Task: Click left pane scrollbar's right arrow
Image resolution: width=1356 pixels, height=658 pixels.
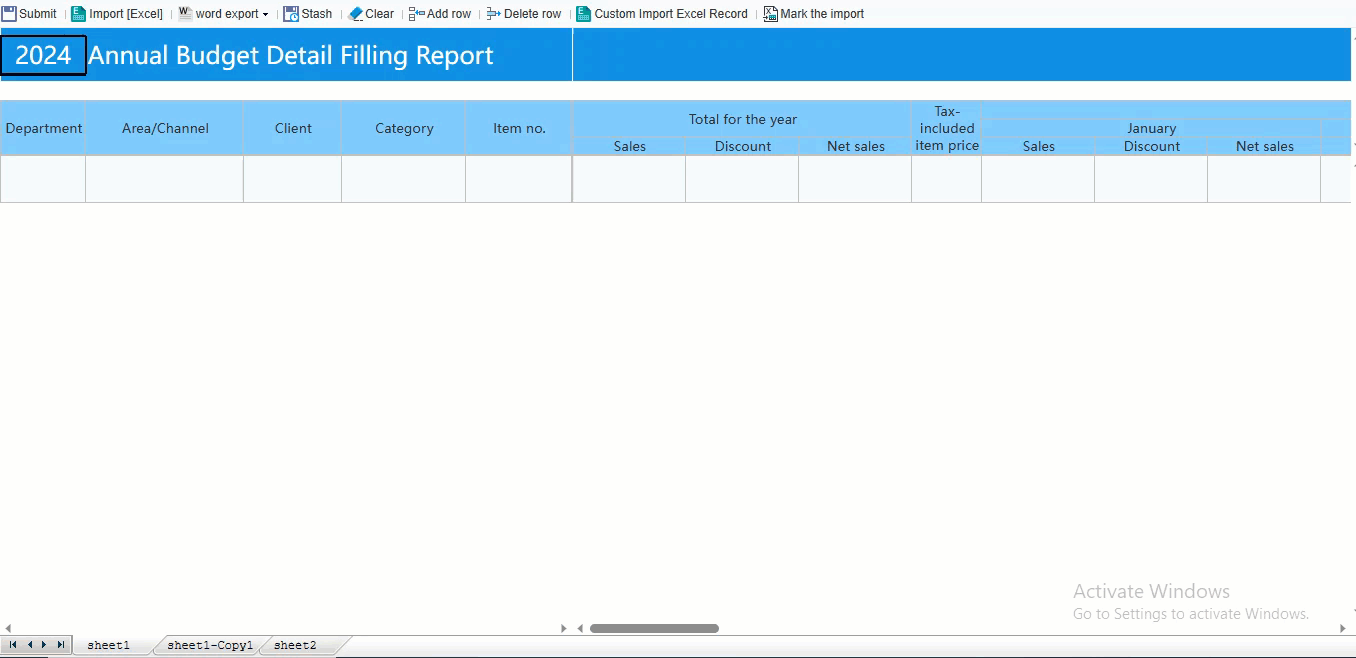Action: (x=564, y=628)
